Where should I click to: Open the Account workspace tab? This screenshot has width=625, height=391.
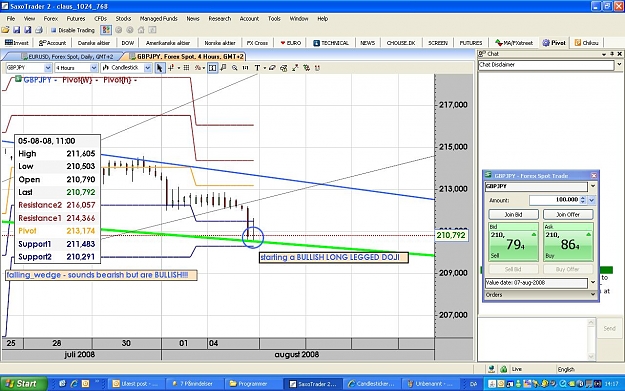[52, 43]
